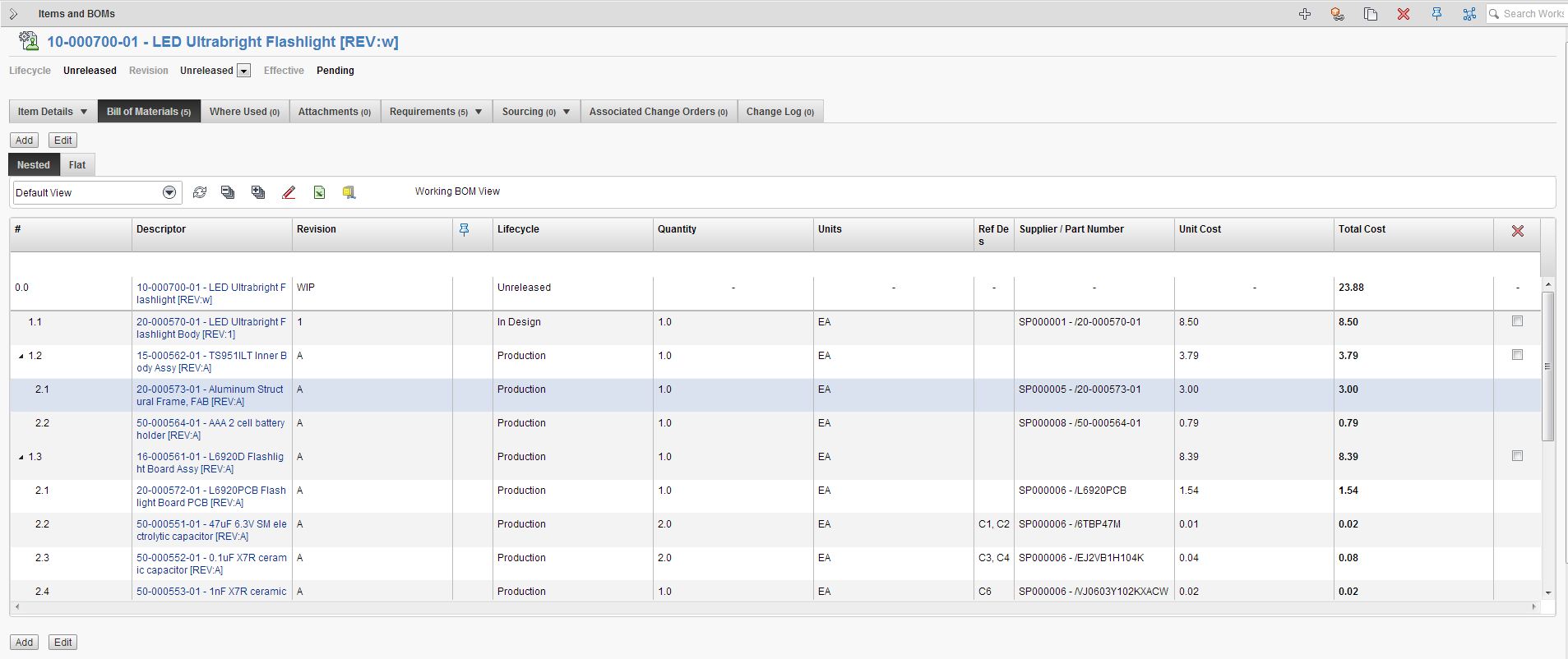1568x659 pixels.
Task: Click the pin column header icon
Action: 464,230
